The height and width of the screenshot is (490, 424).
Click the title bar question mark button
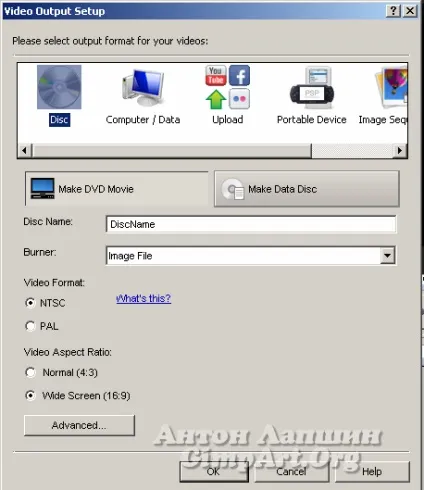click(393, 11)
